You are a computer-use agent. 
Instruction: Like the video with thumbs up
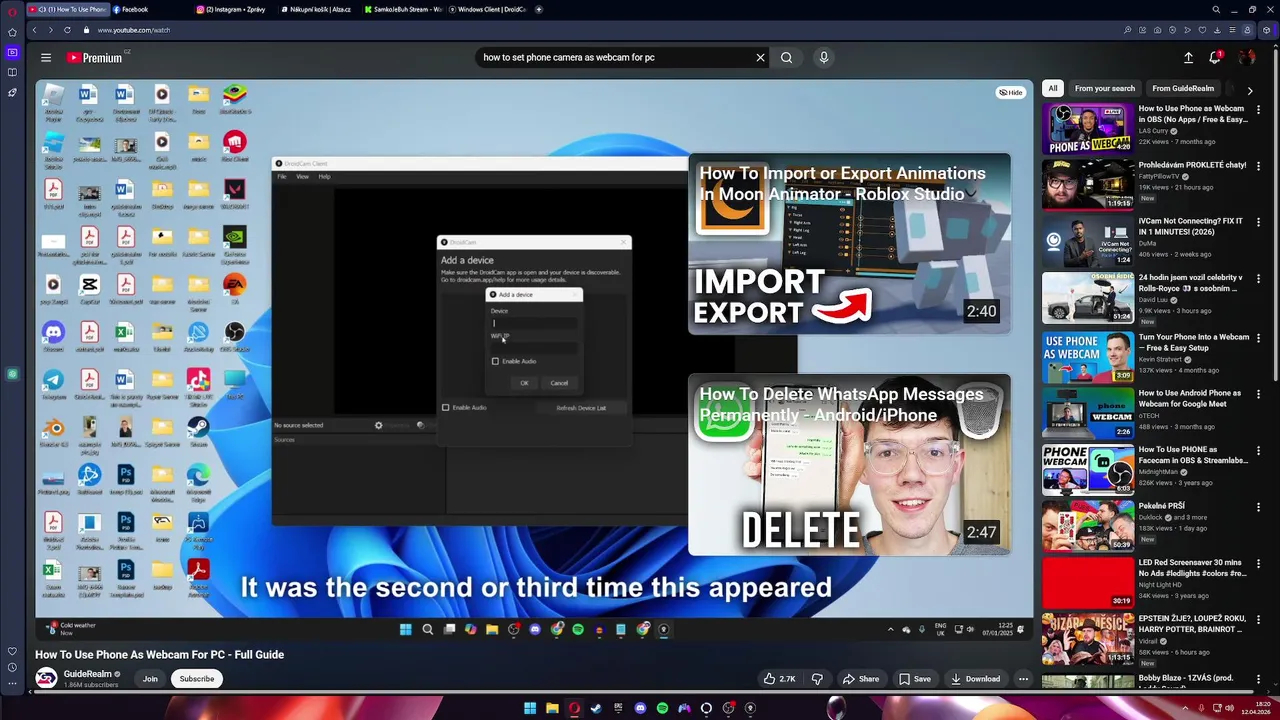[779, 679]
